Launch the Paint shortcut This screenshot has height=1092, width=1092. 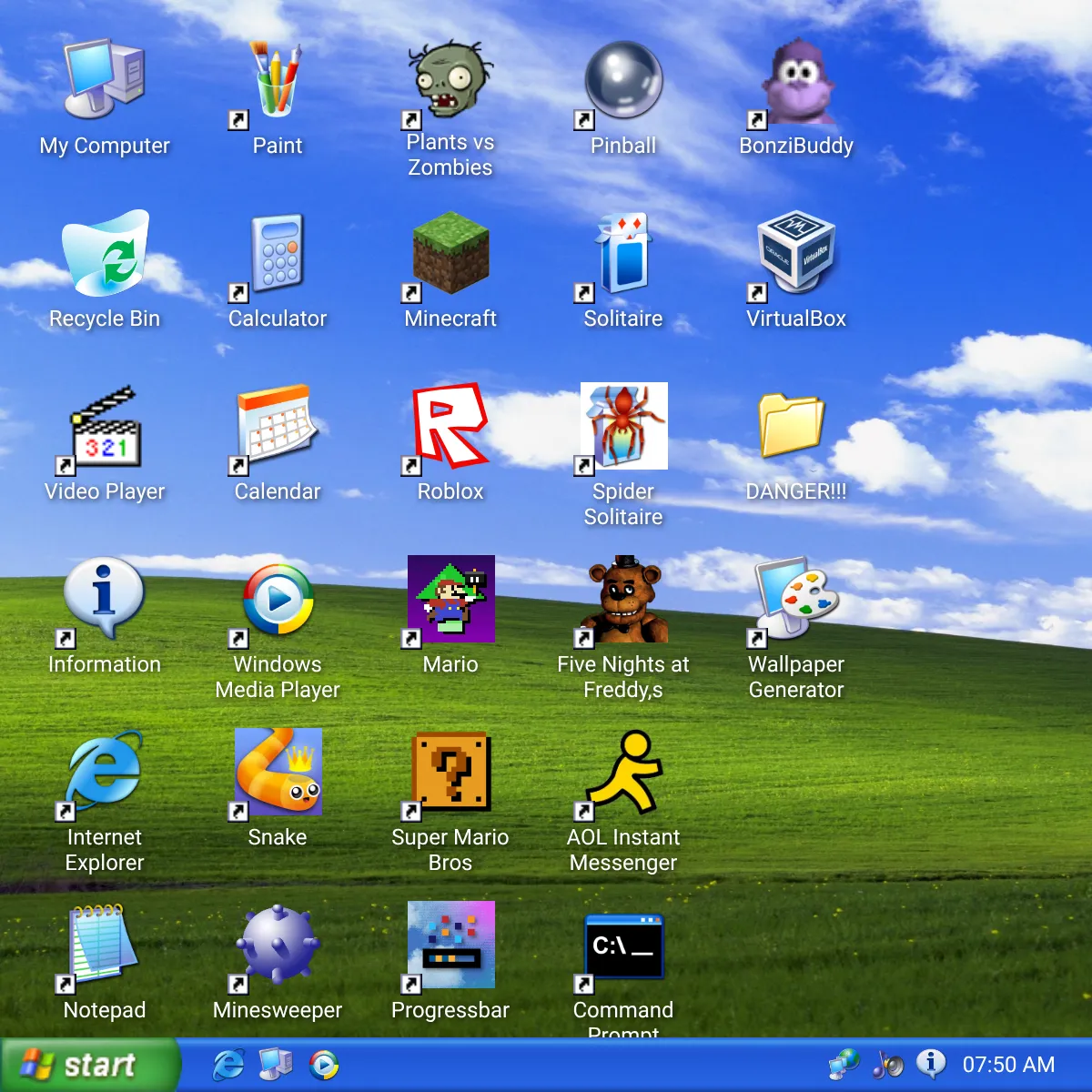tap(278, 81)
